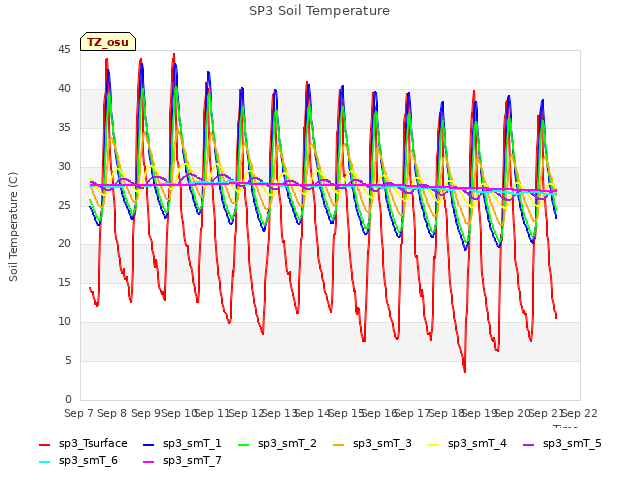
Task: Click the 5 y-axis tick label
Action: pyautogui.click(x=68, y=361)
